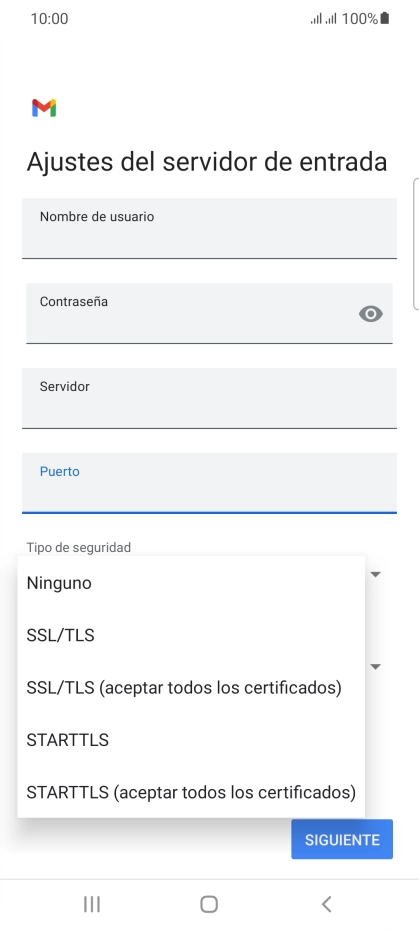Viewport: 419px width, 931px height.
Task: Toggle password visibility eye icon
Action: [371, 314]
